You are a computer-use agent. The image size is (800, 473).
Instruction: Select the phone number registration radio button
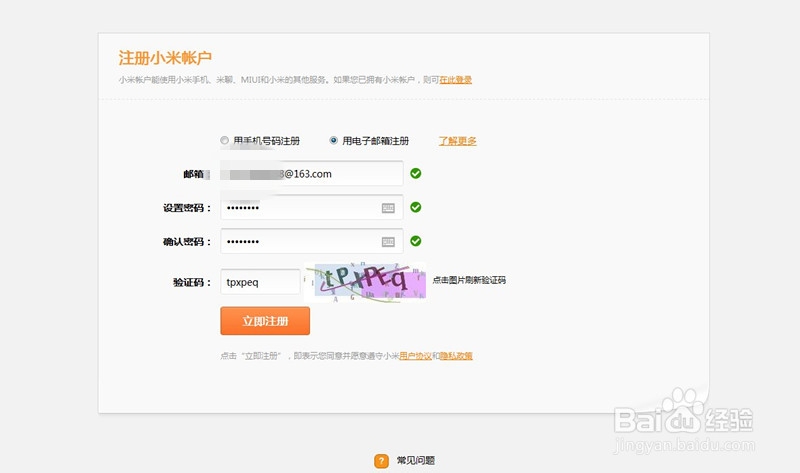point(224,140)
